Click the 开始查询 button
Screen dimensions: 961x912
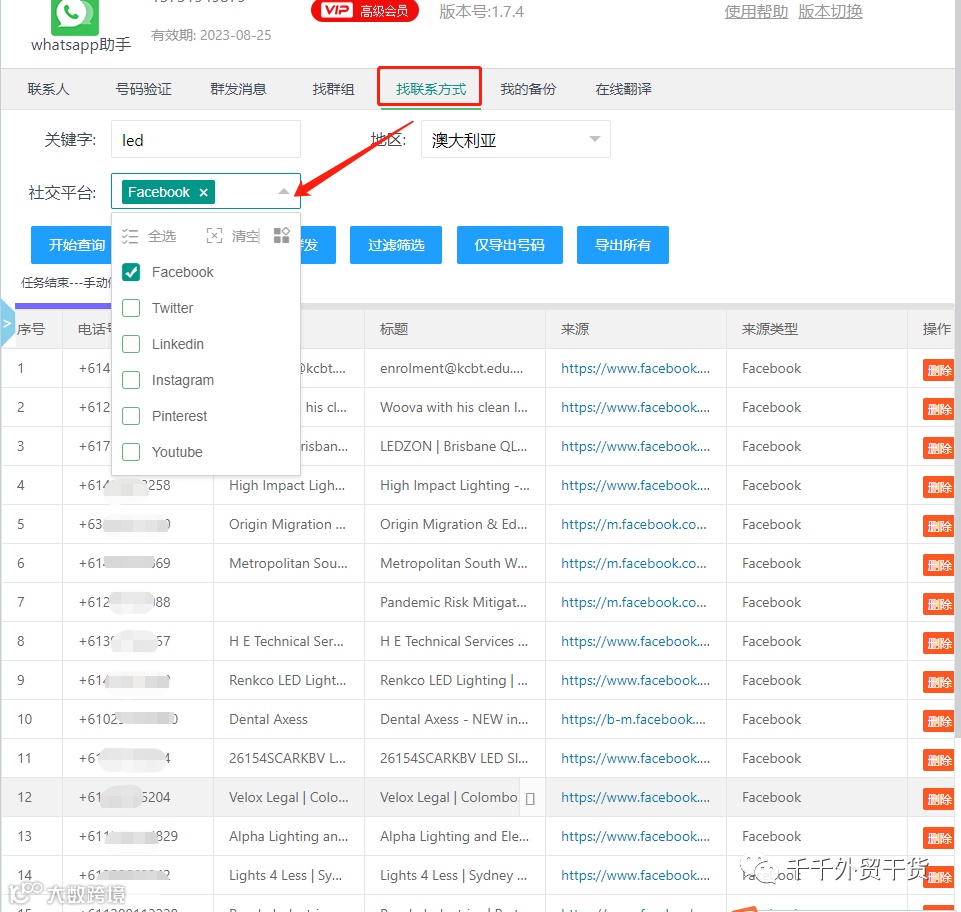(x=71, y=245)
